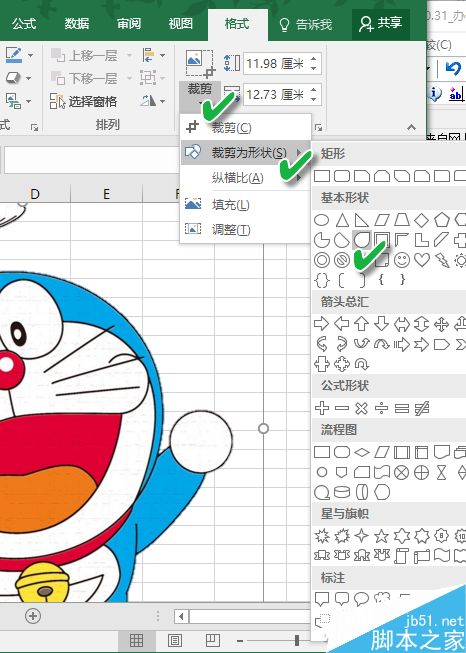This screenshot has width=466, height=653.
Task: Click 裁剪(C) in the crop menu
Action: pos(246,127)
